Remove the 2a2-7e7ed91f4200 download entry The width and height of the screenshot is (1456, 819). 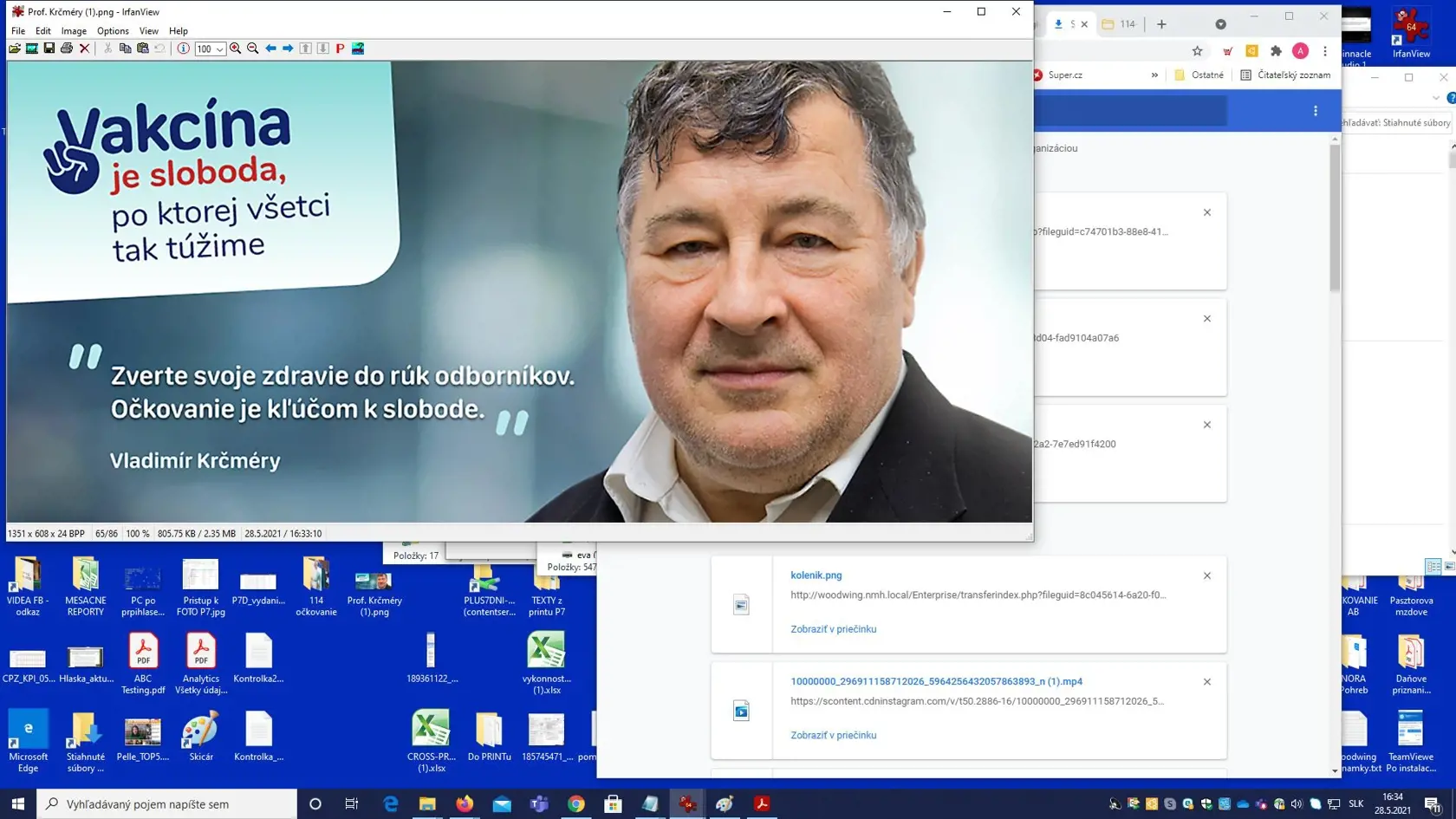1207,425
